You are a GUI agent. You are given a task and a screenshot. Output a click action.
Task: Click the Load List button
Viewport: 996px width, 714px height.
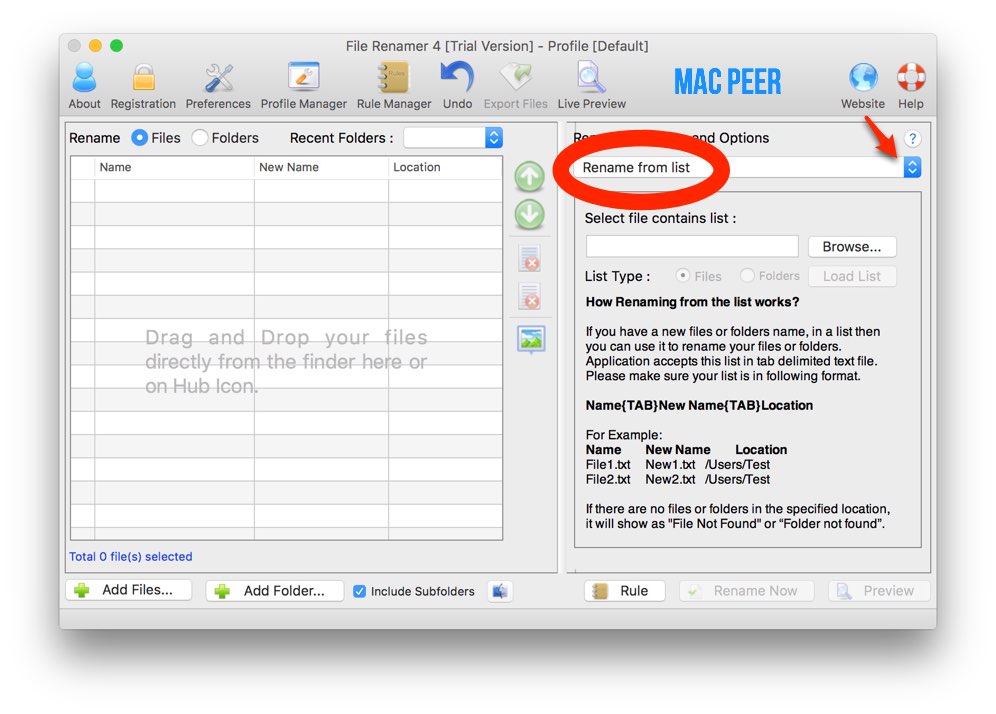(x=852, y=276)
